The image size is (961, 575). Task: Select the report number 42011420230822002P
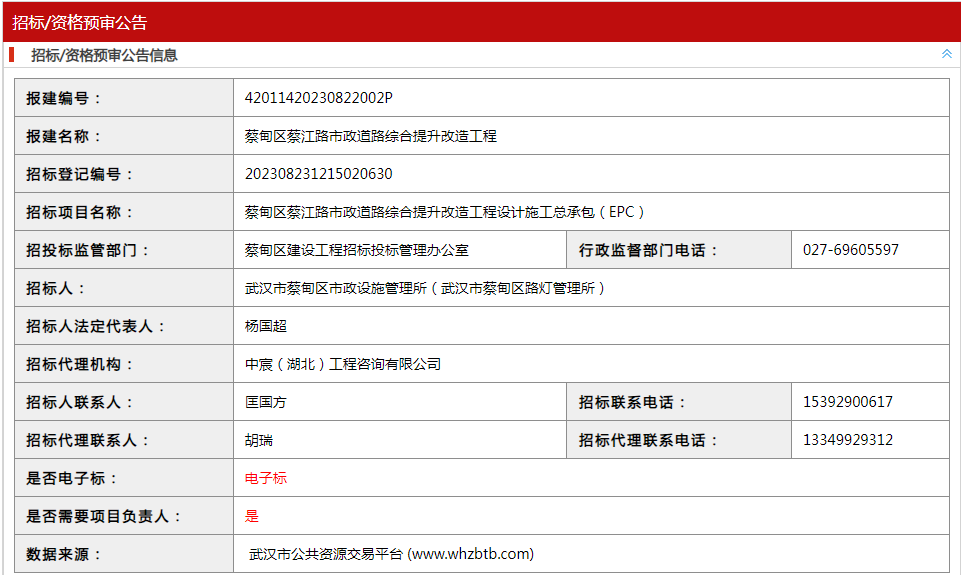point(319,98)
